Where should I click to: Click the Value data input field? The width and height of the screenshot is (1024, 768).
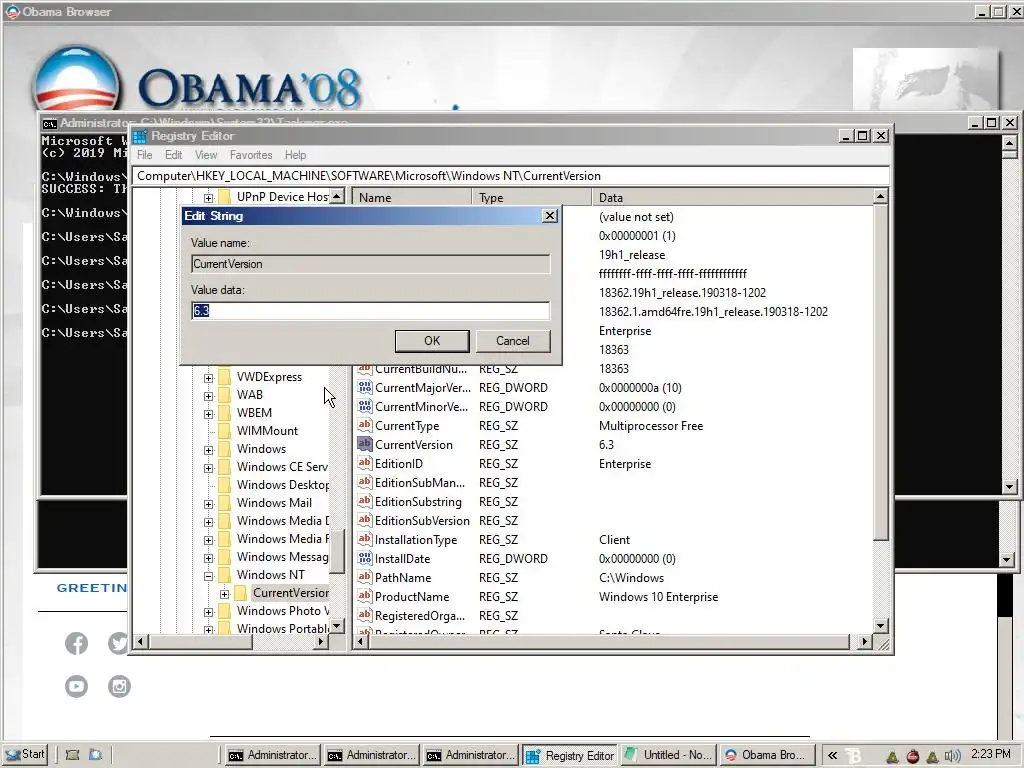point(370,310)
